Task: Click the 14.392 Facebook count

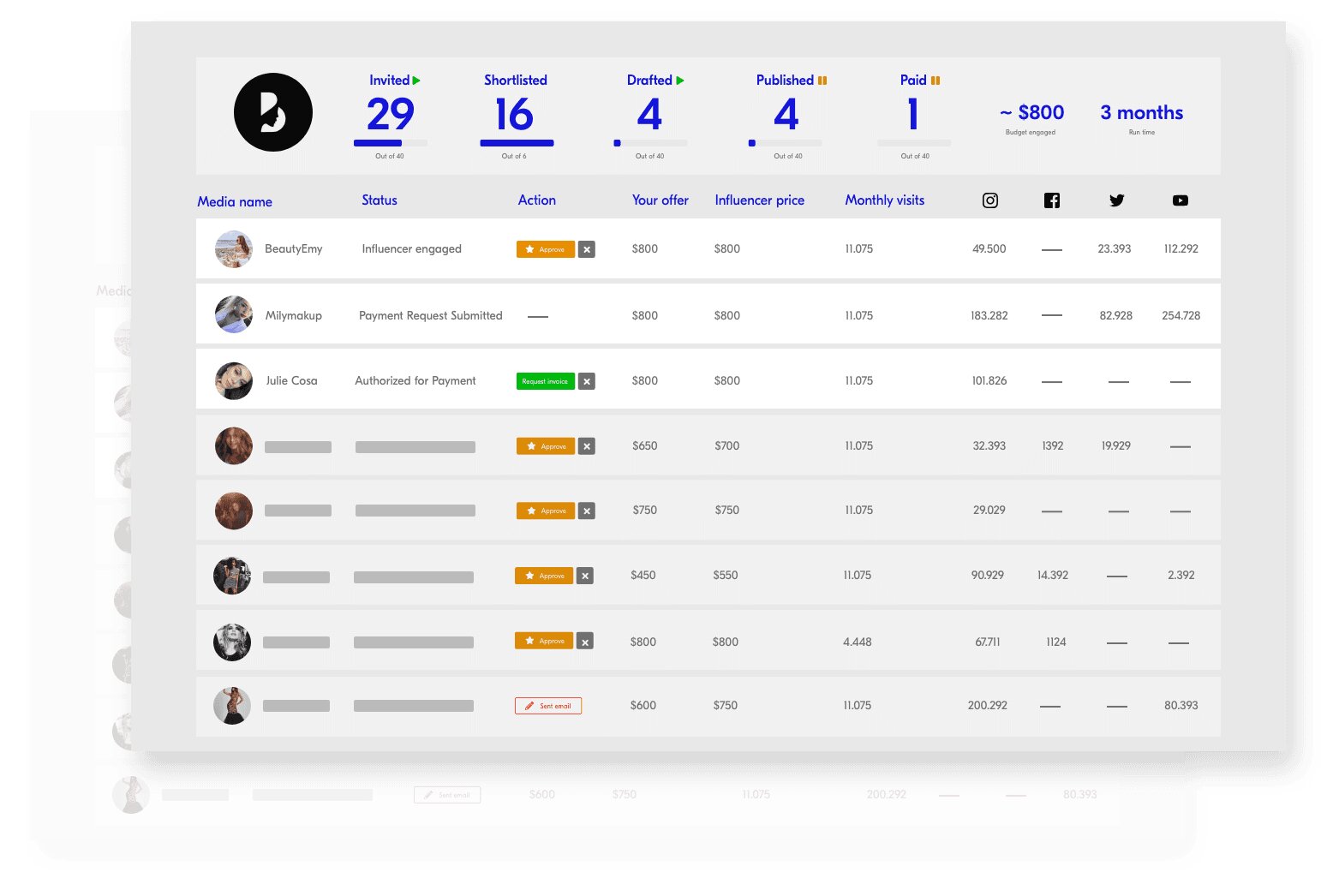Action: (1053, 576)
